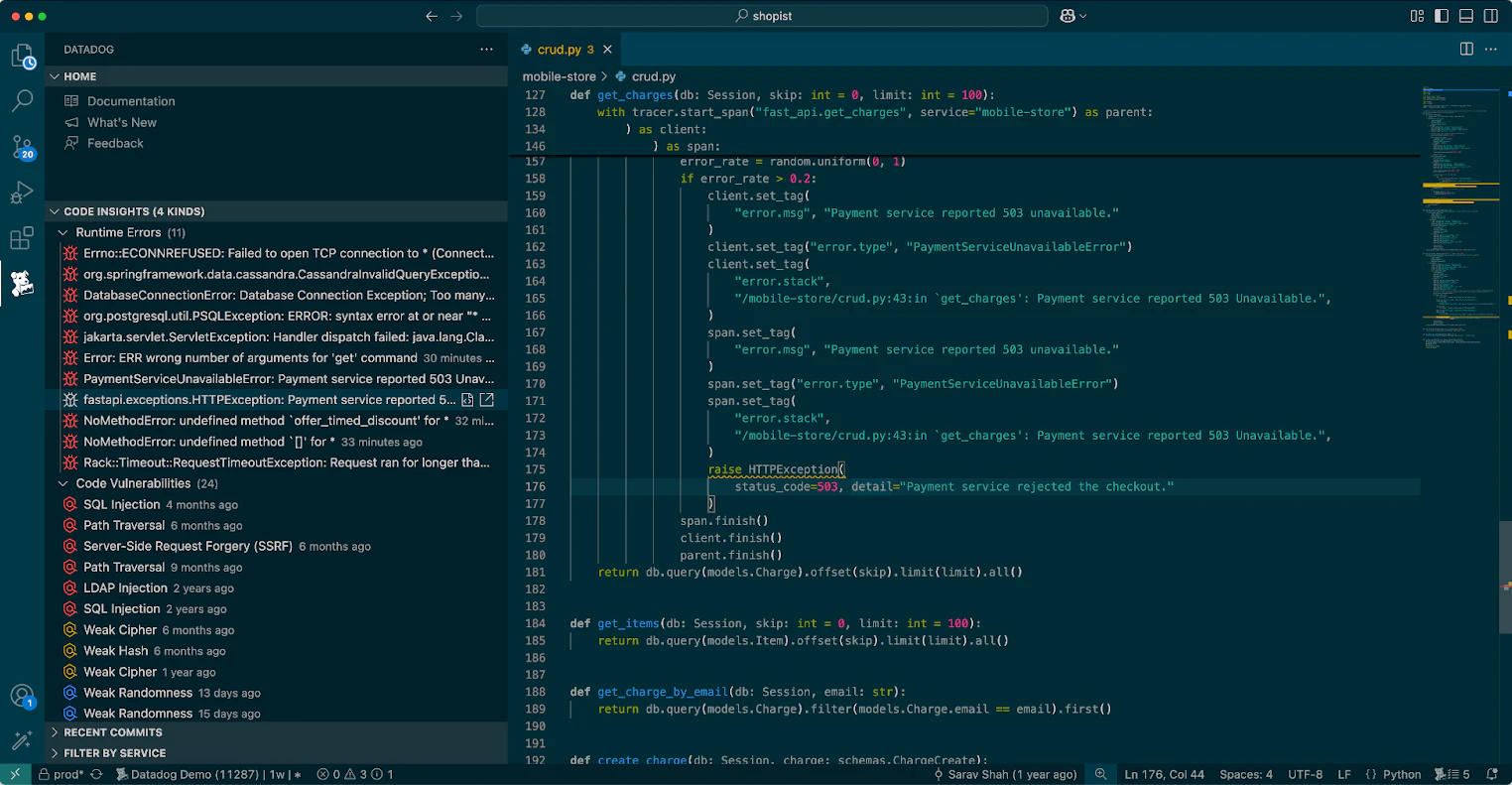This screenshot has height=785, width=1512.
Task: Open Datadog panel more actions menu
Action: click(486, 49)
